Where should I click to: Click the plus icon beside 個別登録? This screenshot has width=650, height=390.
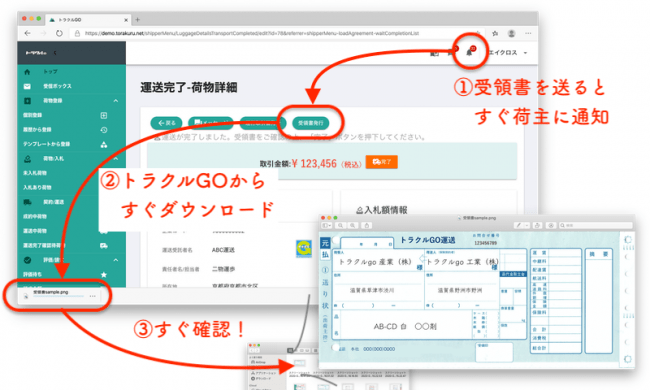(x=104, y=115)
